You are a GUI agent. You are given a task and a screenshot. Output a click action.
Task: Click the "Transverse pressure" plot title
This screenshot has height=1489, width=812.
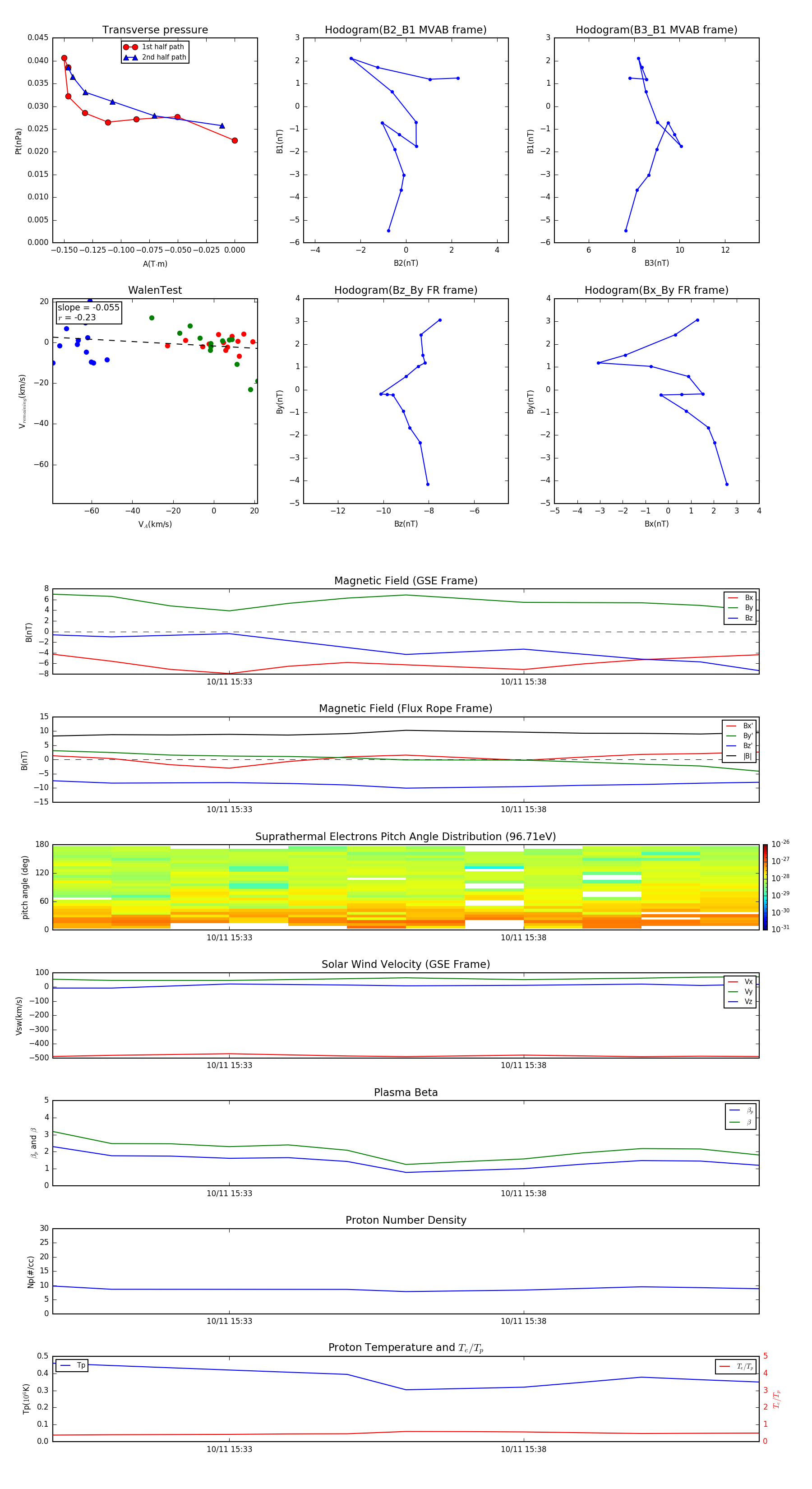click(x=155, y=30)
